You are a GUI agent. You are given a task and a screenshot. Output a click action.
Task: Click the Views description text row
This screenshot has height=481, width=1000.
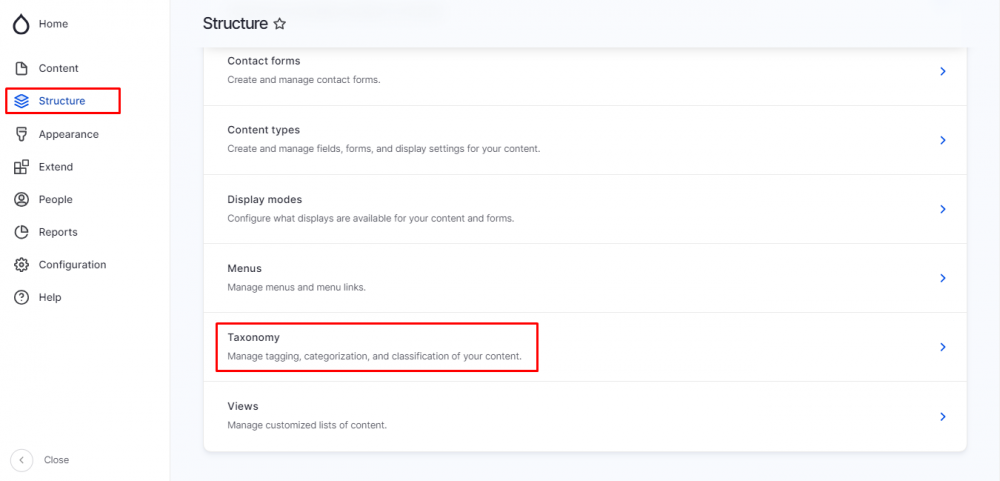(x=306, y=425)
